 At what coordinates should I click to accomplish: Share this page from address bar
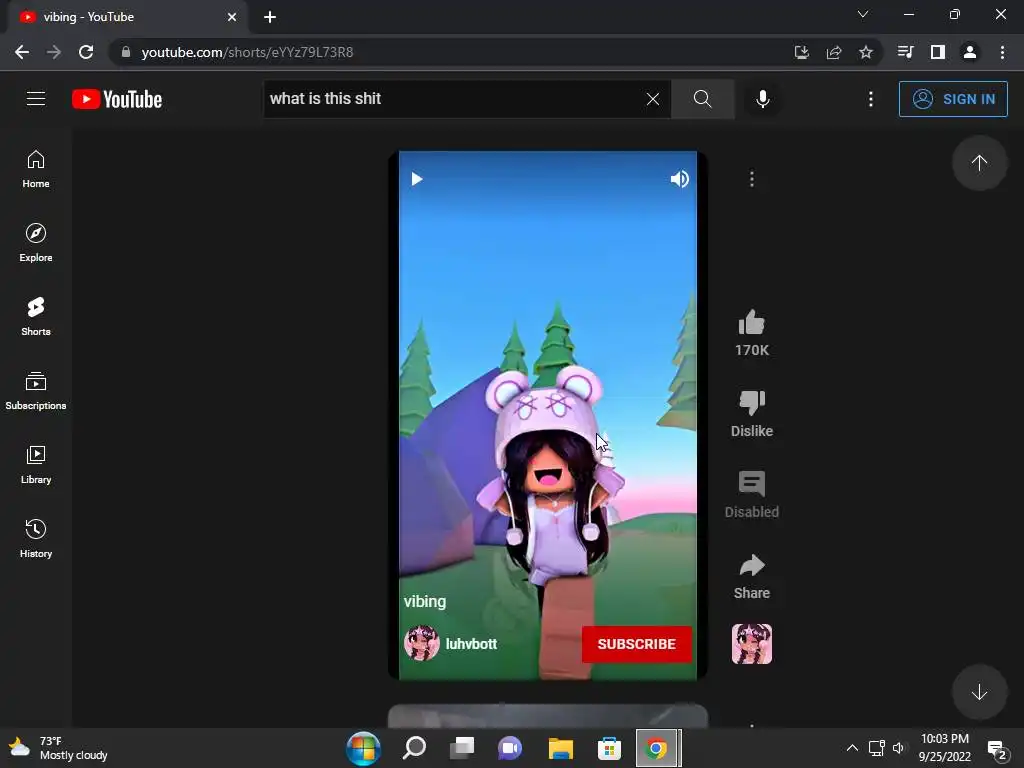coord(834,52)
